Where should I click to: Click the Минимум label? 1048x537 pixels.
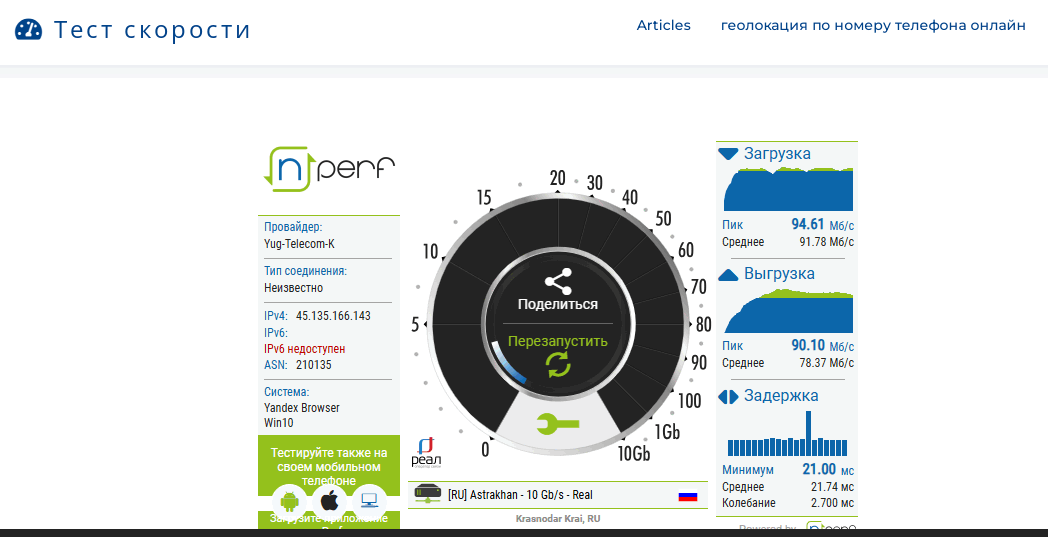point(748,470)
